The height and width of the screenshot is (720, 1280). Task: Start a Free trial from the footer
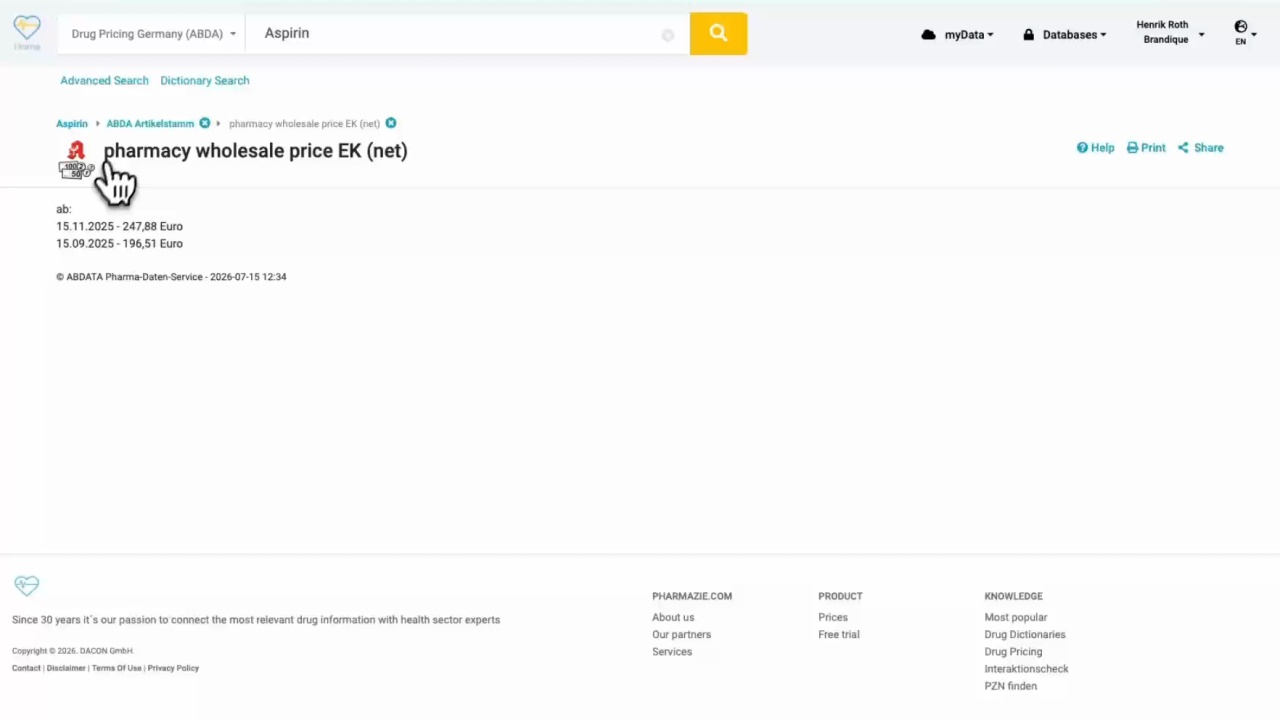pyautogui.click(x=839, y=635)
